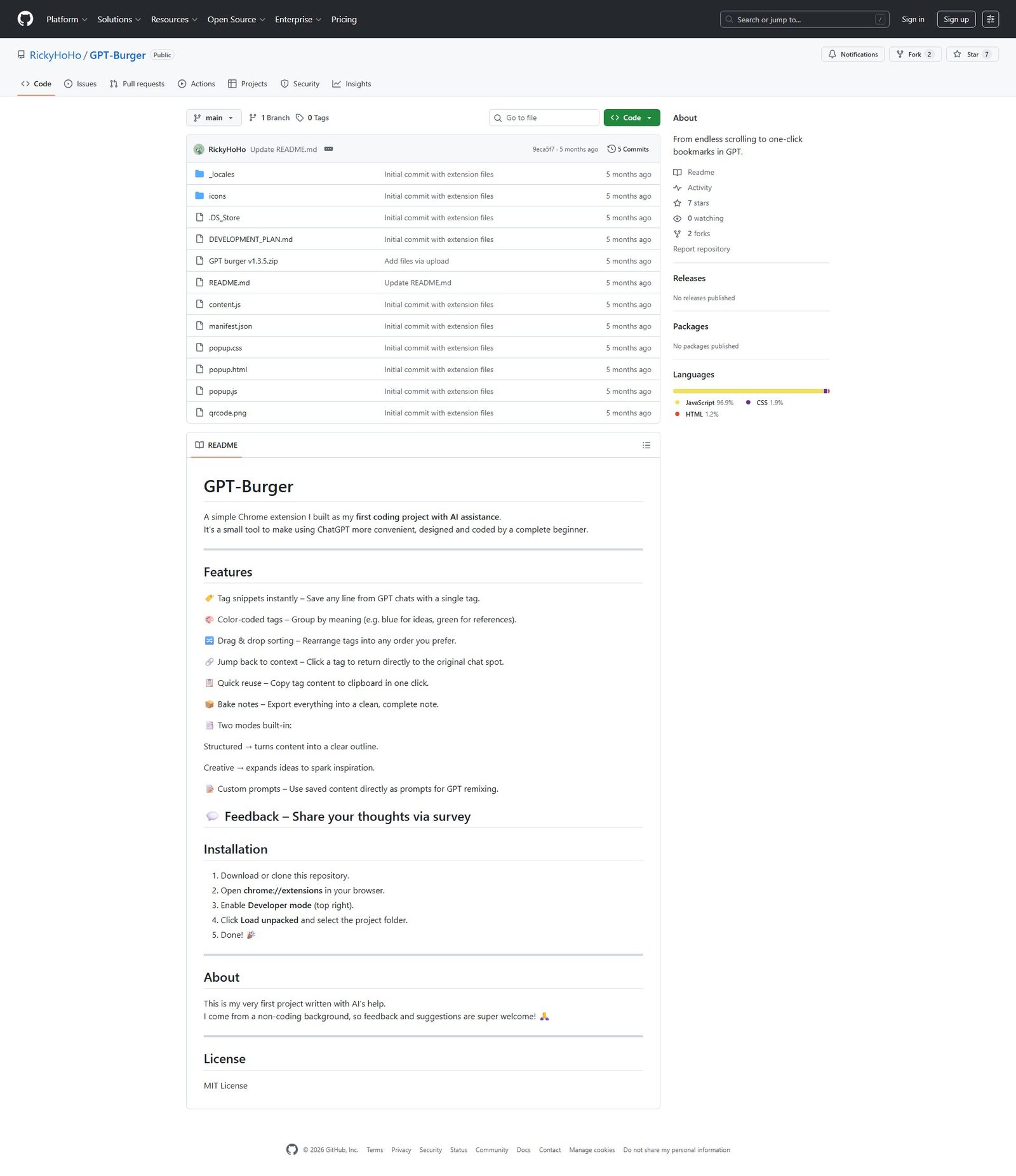Click the Star icon button

[957, 55]
